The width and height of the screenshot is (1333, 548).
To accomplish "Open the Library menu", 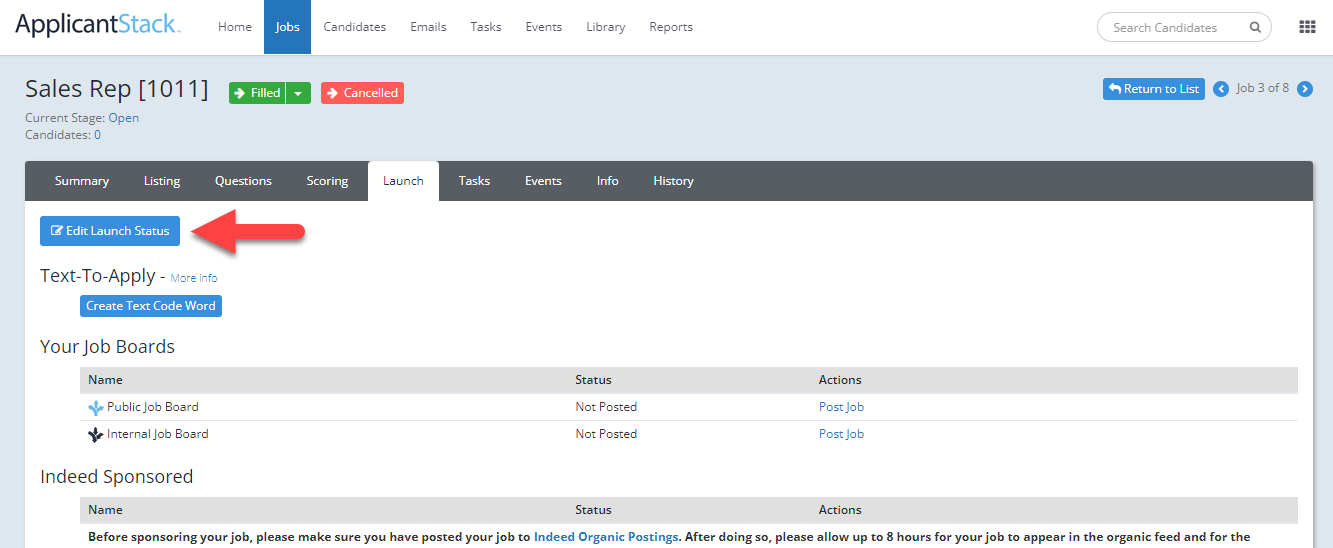I will coord(606,27).
